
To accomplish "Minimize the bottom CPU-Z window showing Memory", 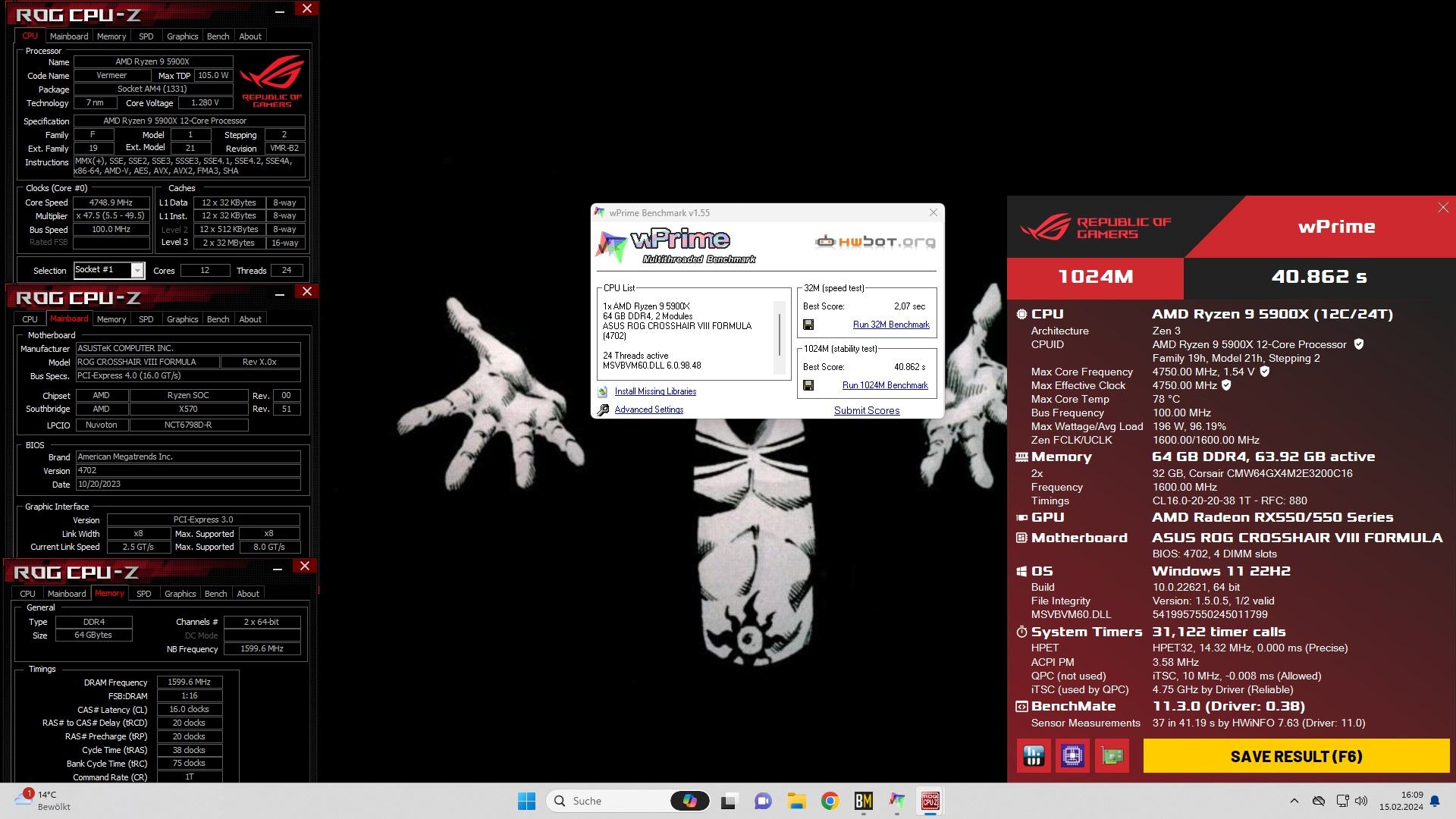I will pyautogui.click(x=278, y=569).
